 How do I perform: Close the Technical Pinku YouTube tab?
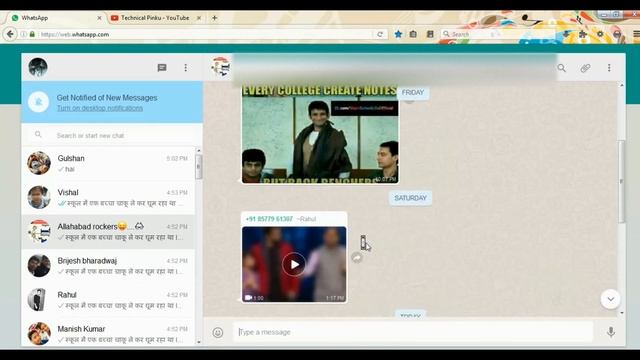[199, 18]
